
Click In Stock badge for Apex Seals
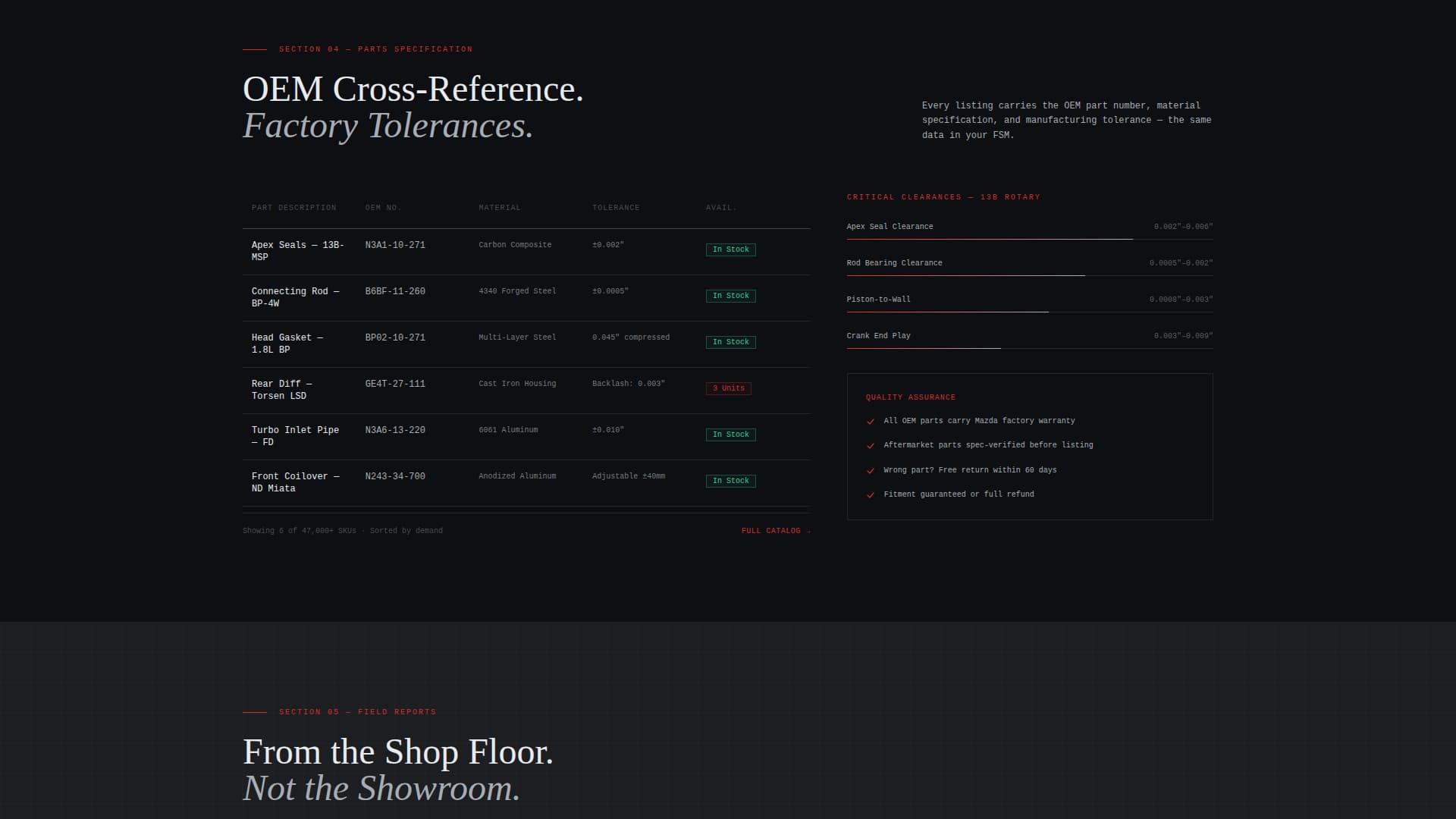(x=730, y=249)
